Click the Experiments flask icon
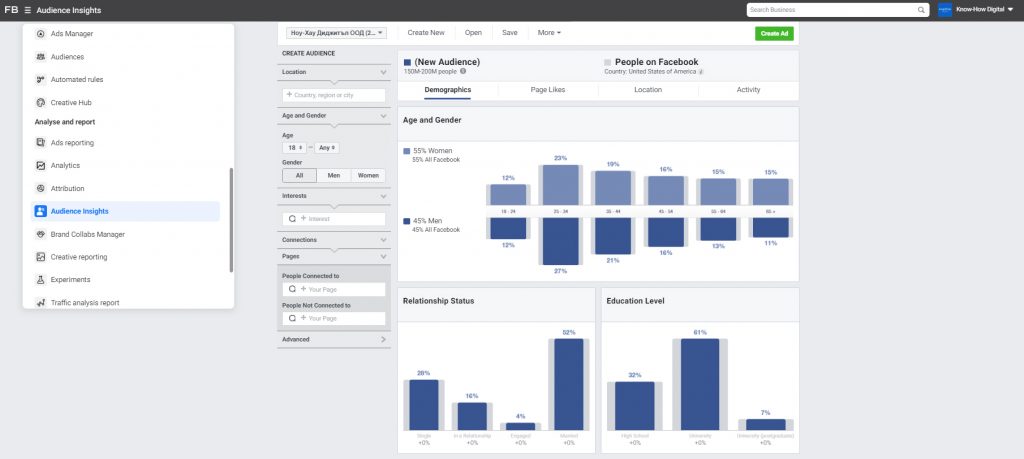This screenshot has width=1024, height=459. [40, 279]
